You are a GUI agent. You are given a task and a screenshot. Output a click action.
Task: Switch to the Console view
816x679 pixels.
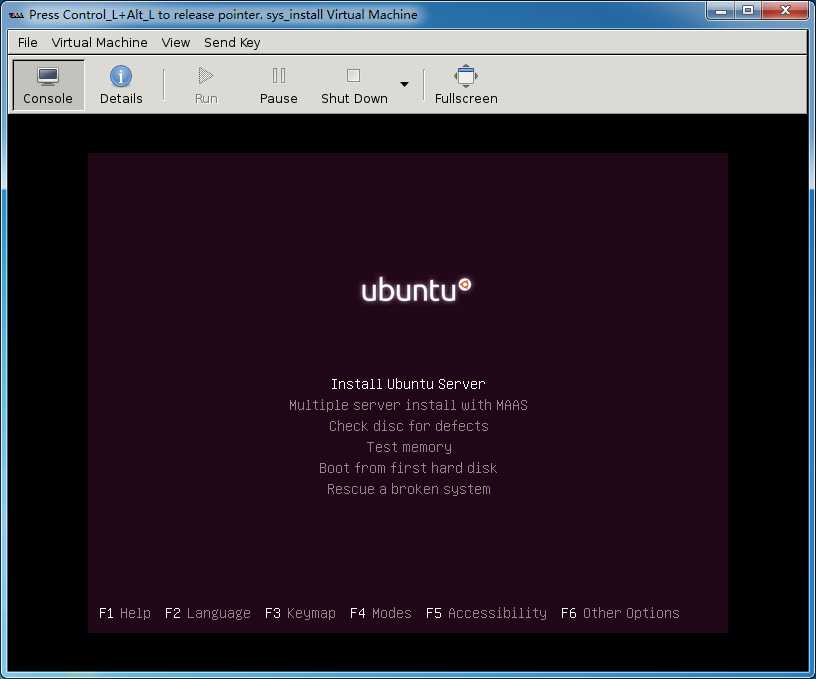click(48, 85)
